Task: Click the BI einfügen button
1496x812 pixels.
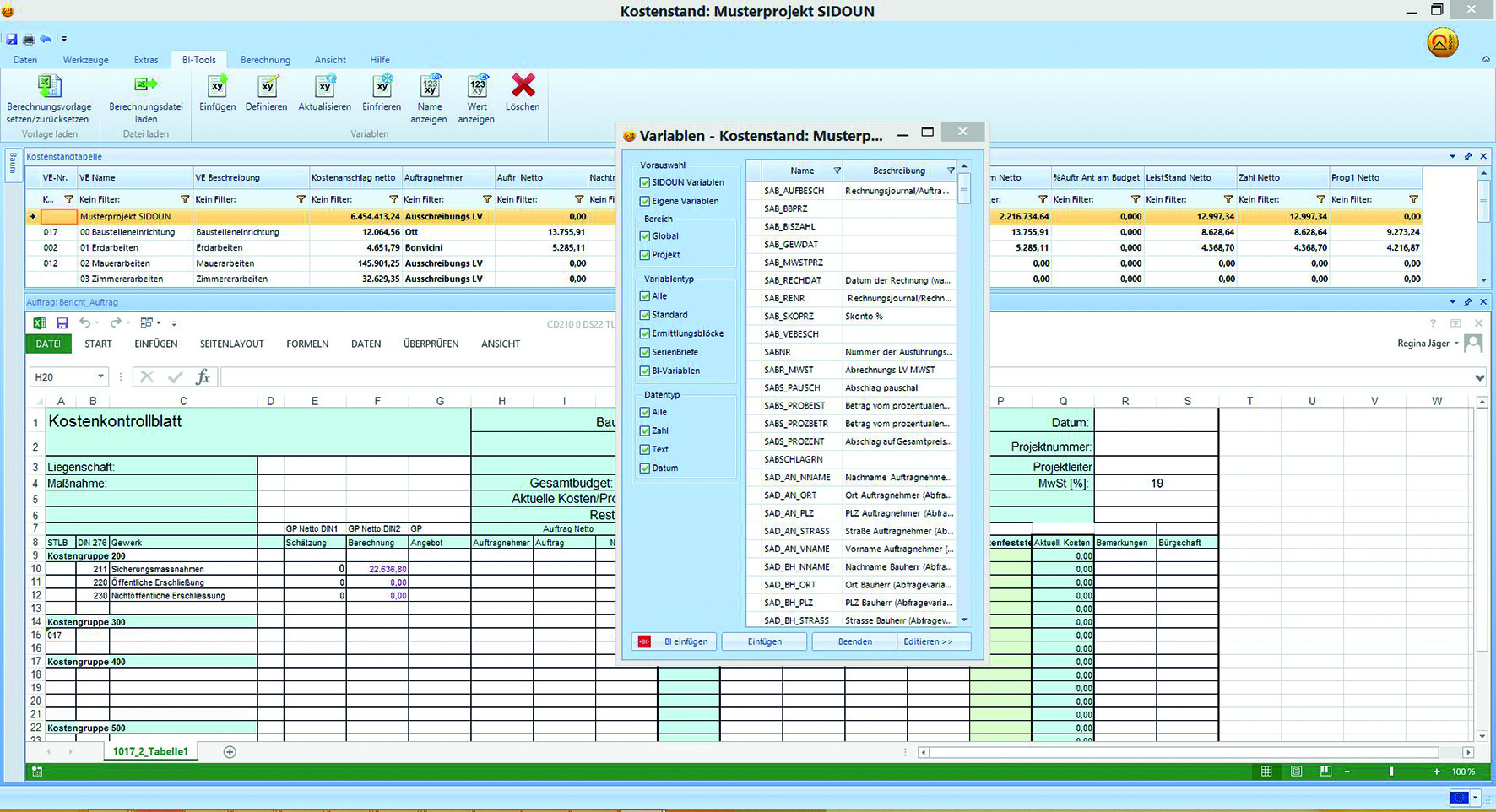Action: point(674,641)
